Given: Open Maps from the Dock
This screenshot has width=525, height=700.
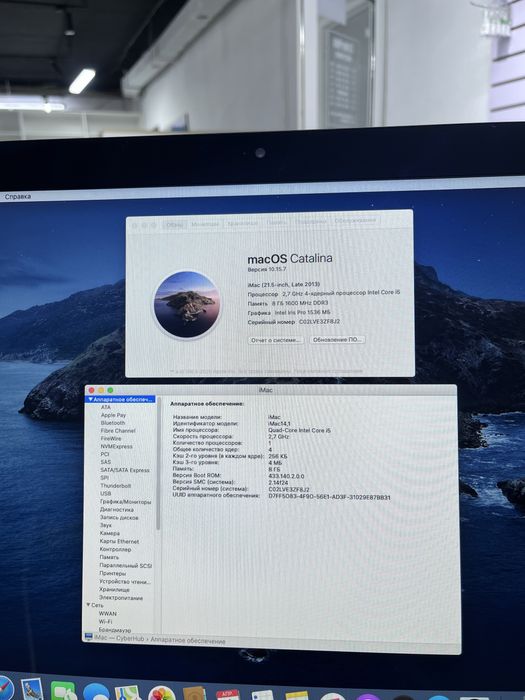Looking at the screenshot, I should click(128, 693).
